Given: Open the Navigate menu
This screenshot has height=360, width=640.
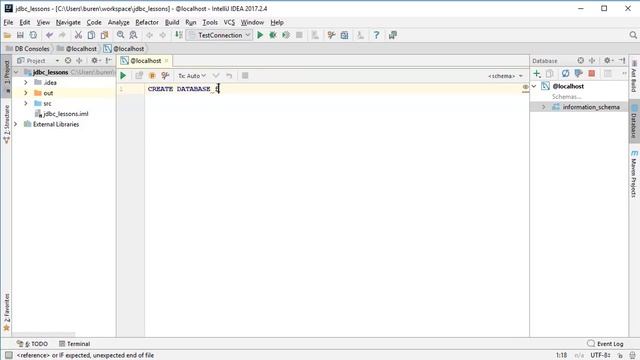Looking at the screenshot, I should click(68, 22).
